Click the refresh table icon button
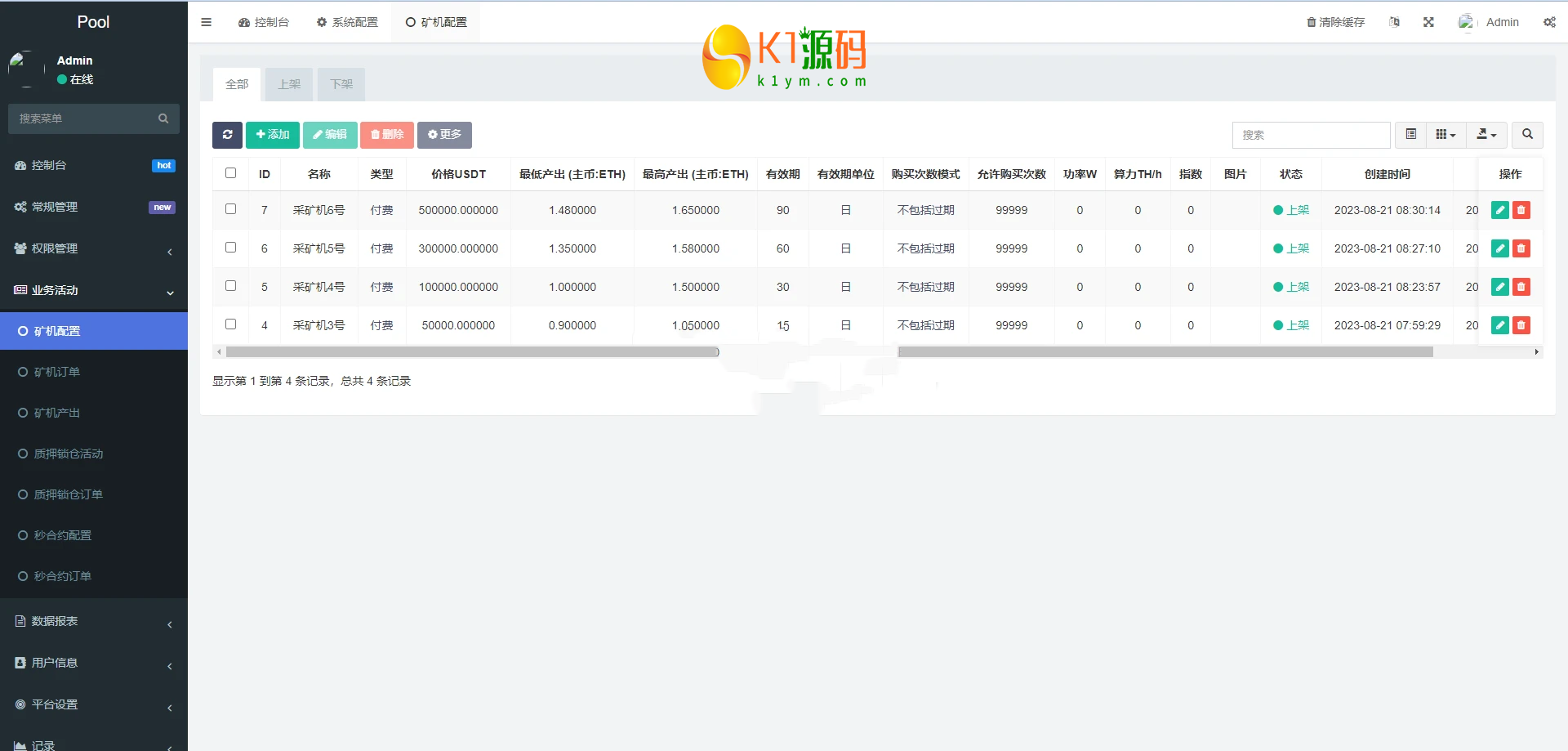This screenshot has height=751, width=1568. (227, 135)
